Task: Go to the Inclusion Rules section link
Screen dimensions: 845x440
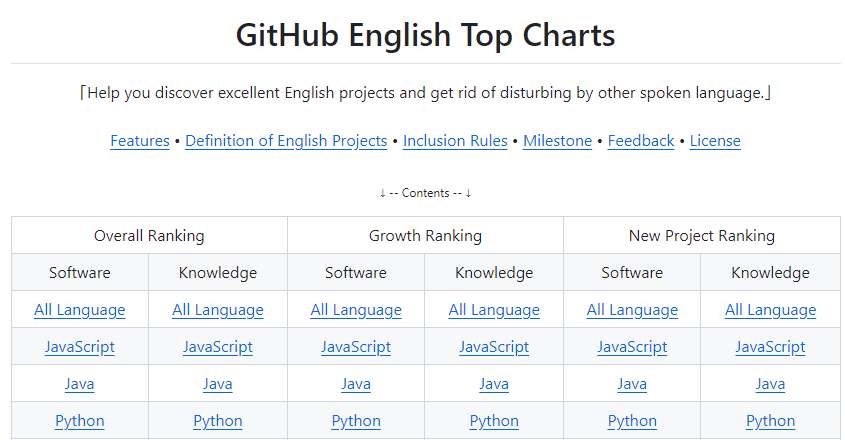Action: pyautogui.click(x=455, y=141)
